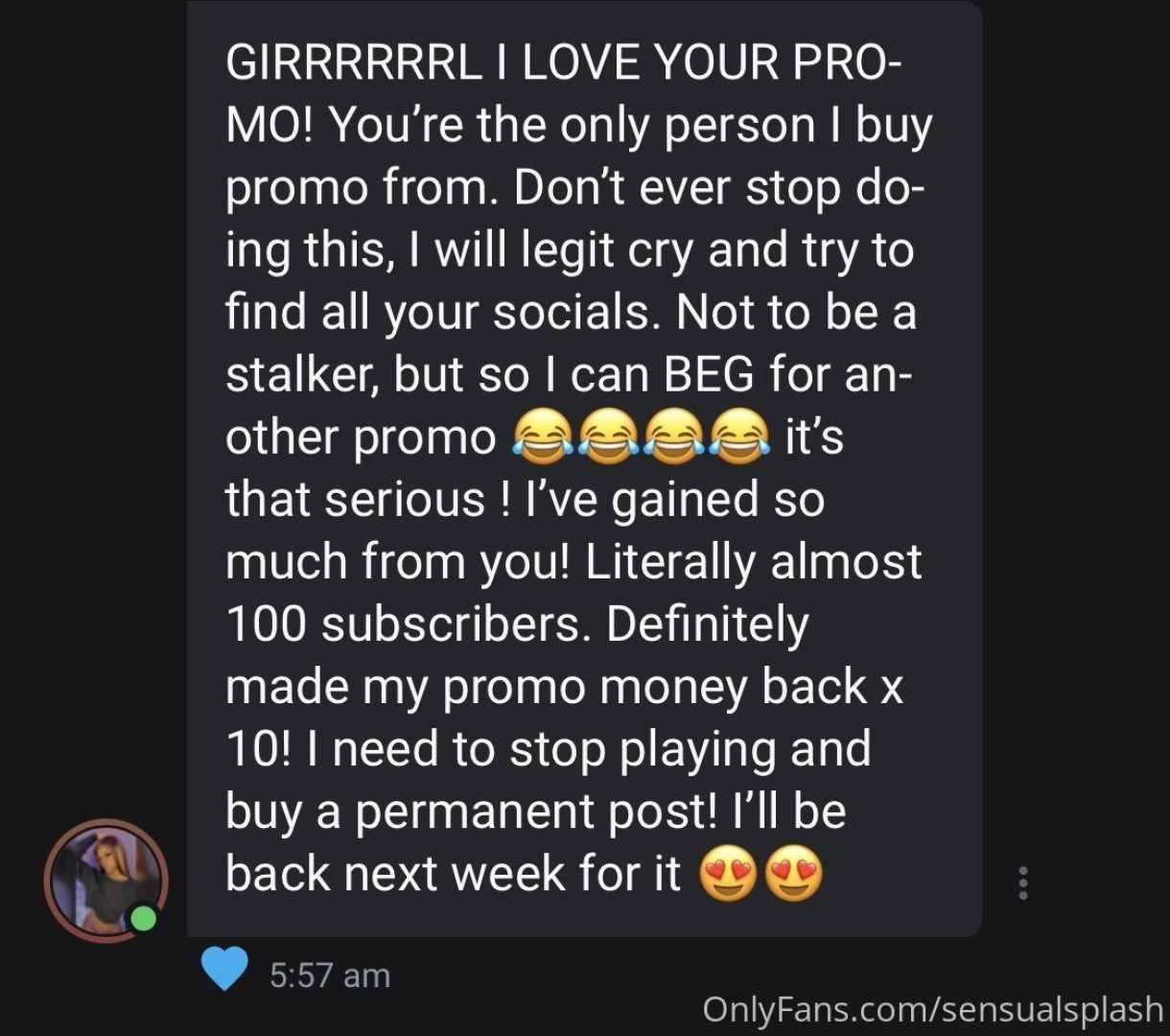Open the sender's profile picture
This screenshot has height=1036, width=1170.
click(x=105, y=881)
